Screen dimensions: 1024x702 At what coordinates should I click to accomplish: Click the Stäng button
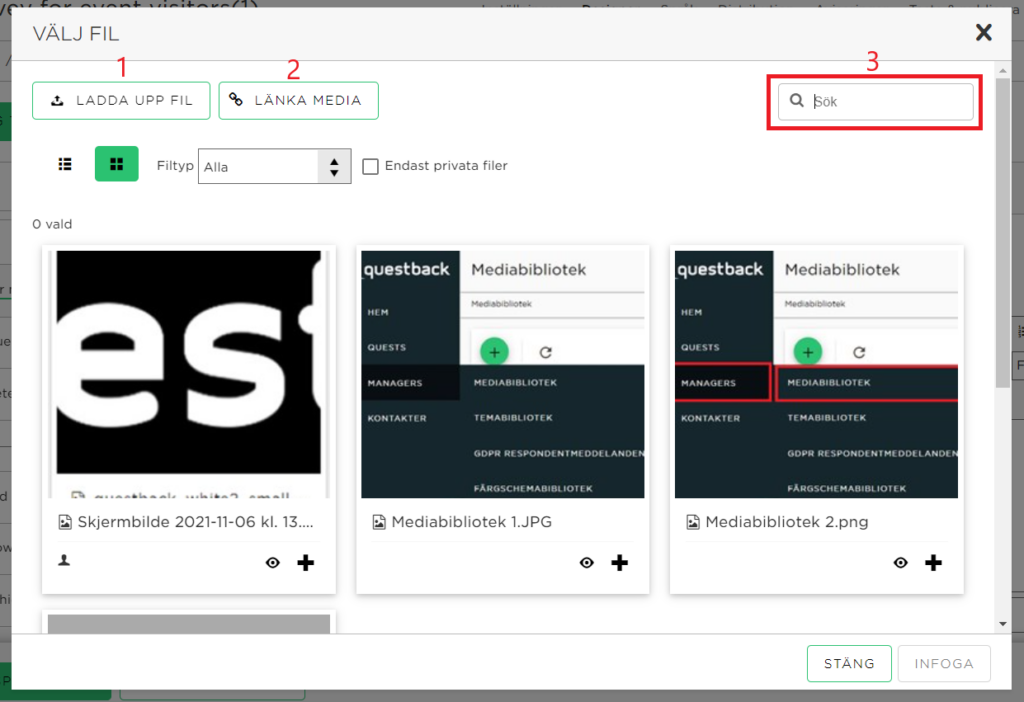(x=849, y=663)
